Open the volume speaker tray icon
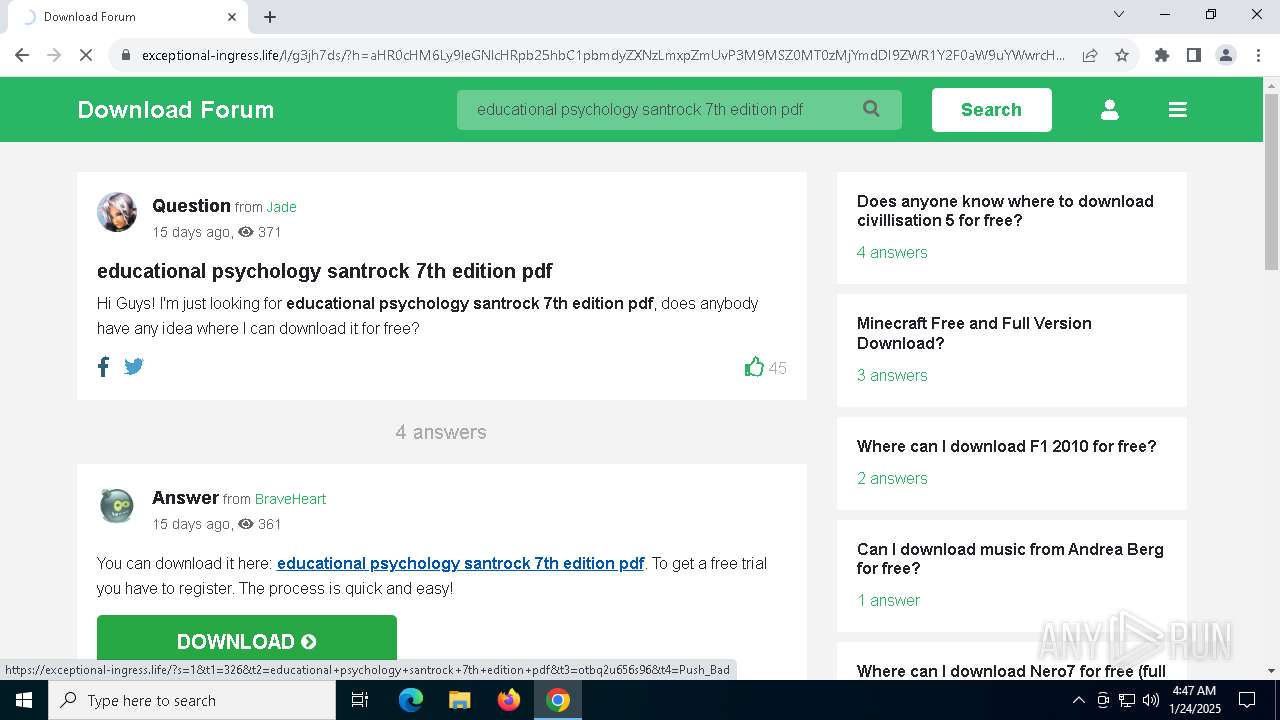This screenshot has width=1280, height=720. pyautogui.click(x=1151, y=700)
